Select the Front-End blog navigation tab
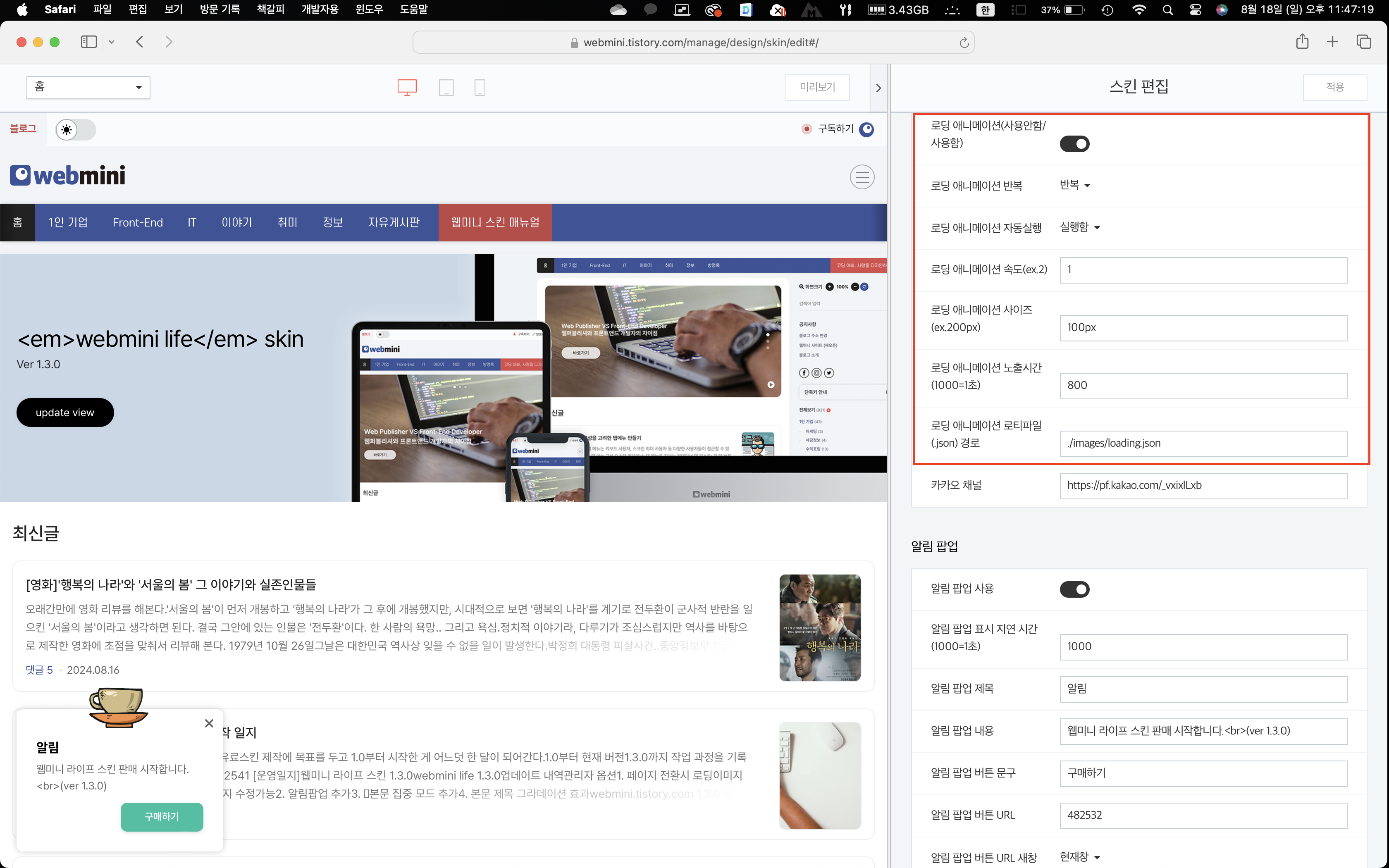This screenshot has width=1389, height=868. point(138,223)
